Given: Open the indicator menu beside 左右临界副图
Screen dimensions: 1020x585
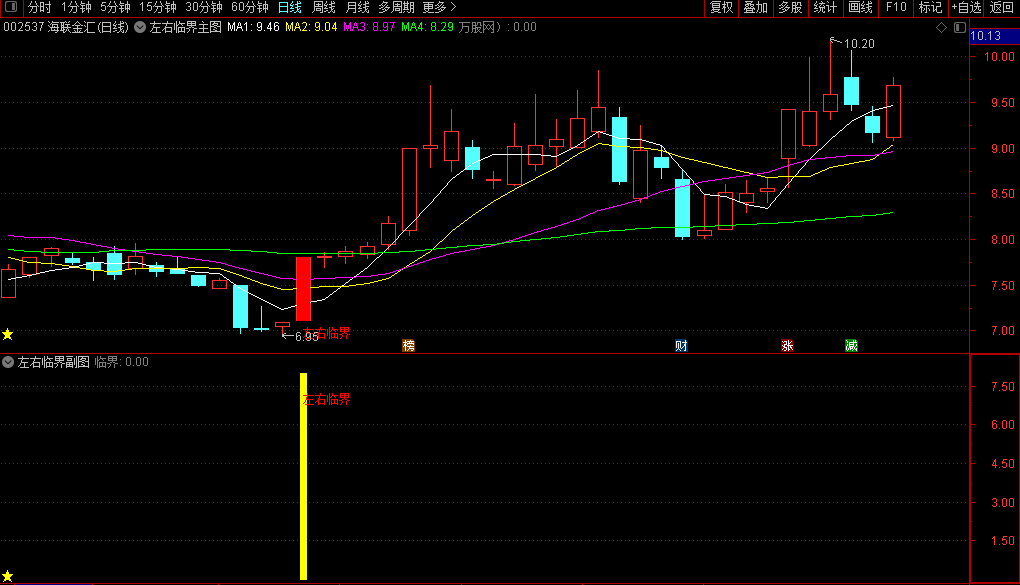Looking at the screenshot, I should (x=8, y=362).
